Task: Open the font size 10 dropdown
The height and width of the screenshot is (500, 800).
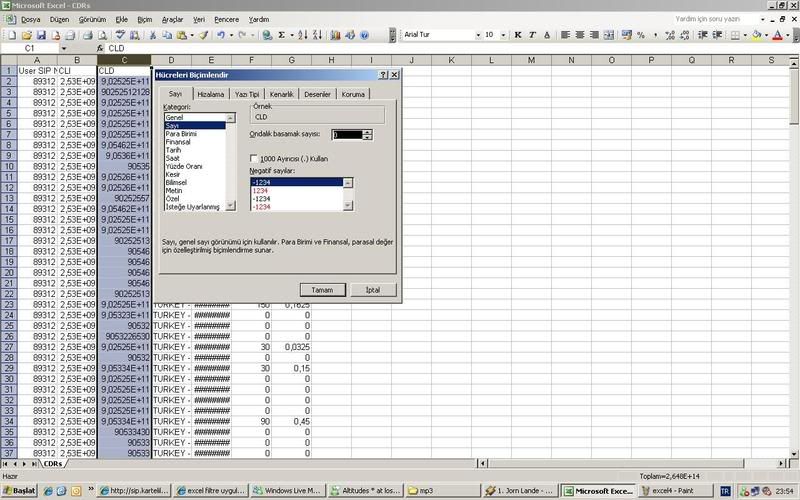Action: click(502, 34)
